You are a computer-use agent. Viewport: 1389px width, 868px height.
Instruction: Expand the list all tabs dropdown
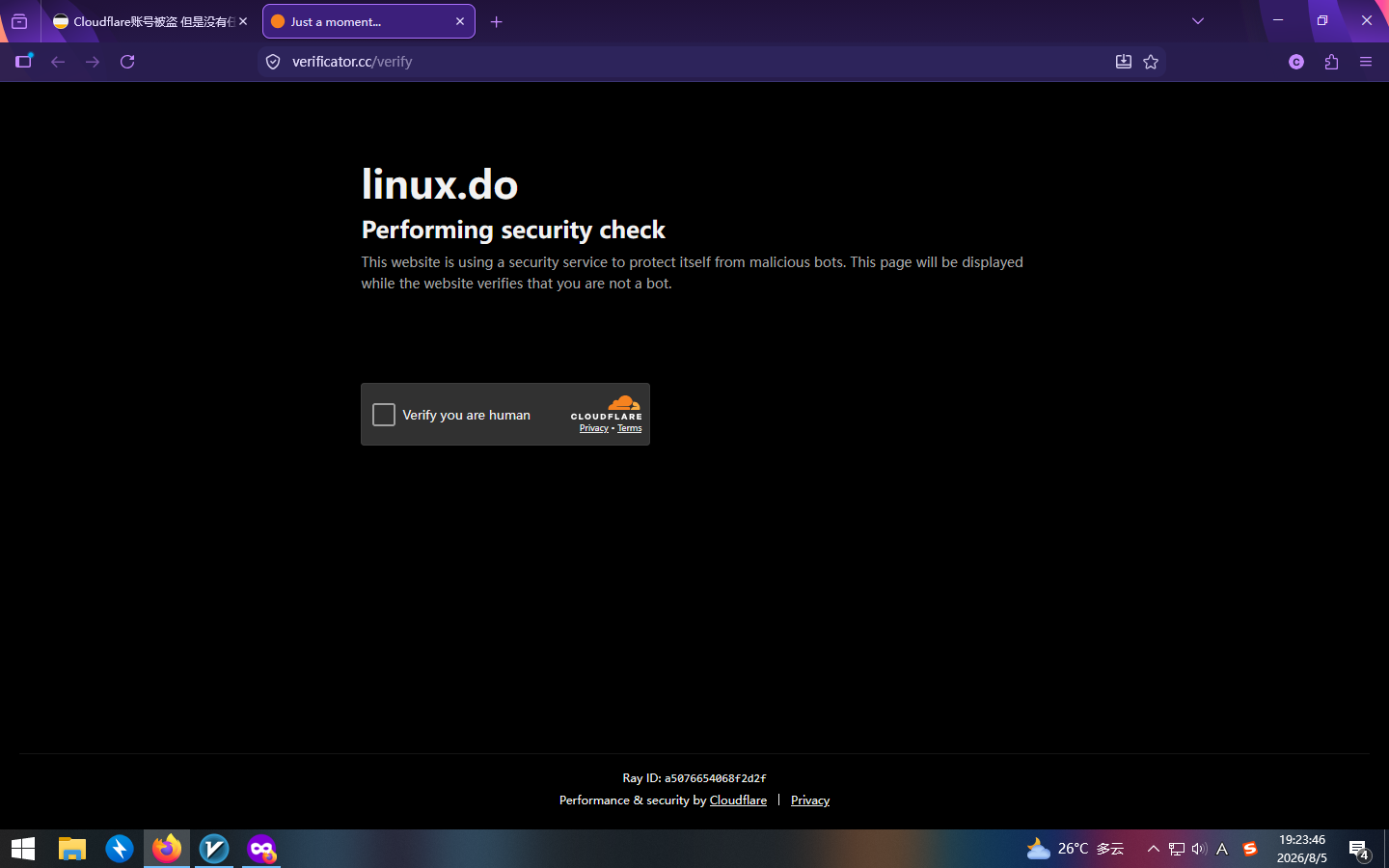click(x=1198, y=21)
